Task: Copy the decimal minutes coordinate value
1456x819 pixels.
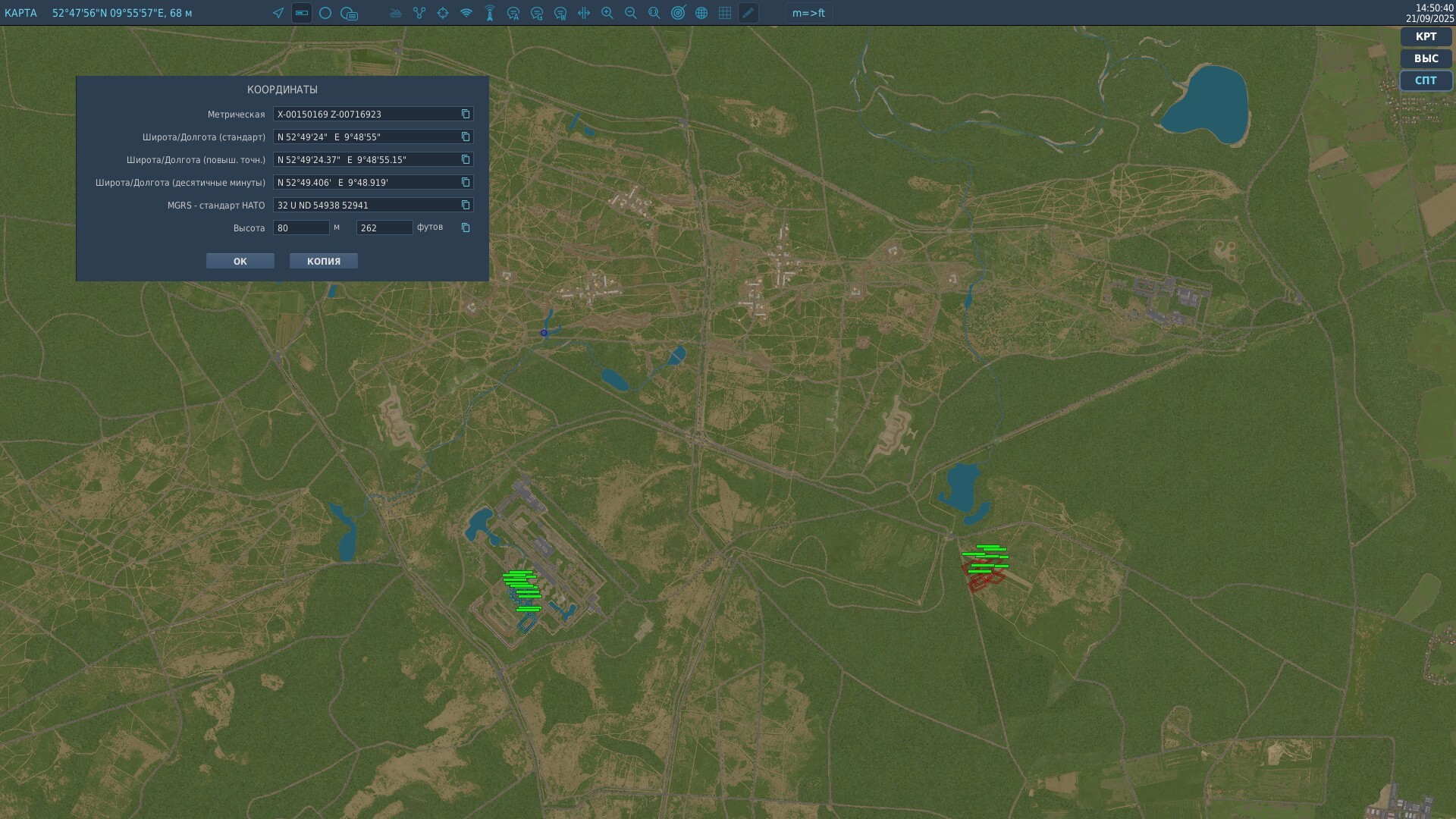Action: coord(466,182)
